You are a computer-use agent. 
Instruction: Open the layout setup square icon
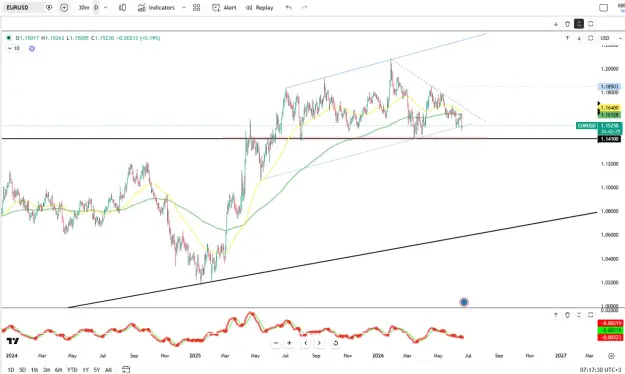(603, 8)
